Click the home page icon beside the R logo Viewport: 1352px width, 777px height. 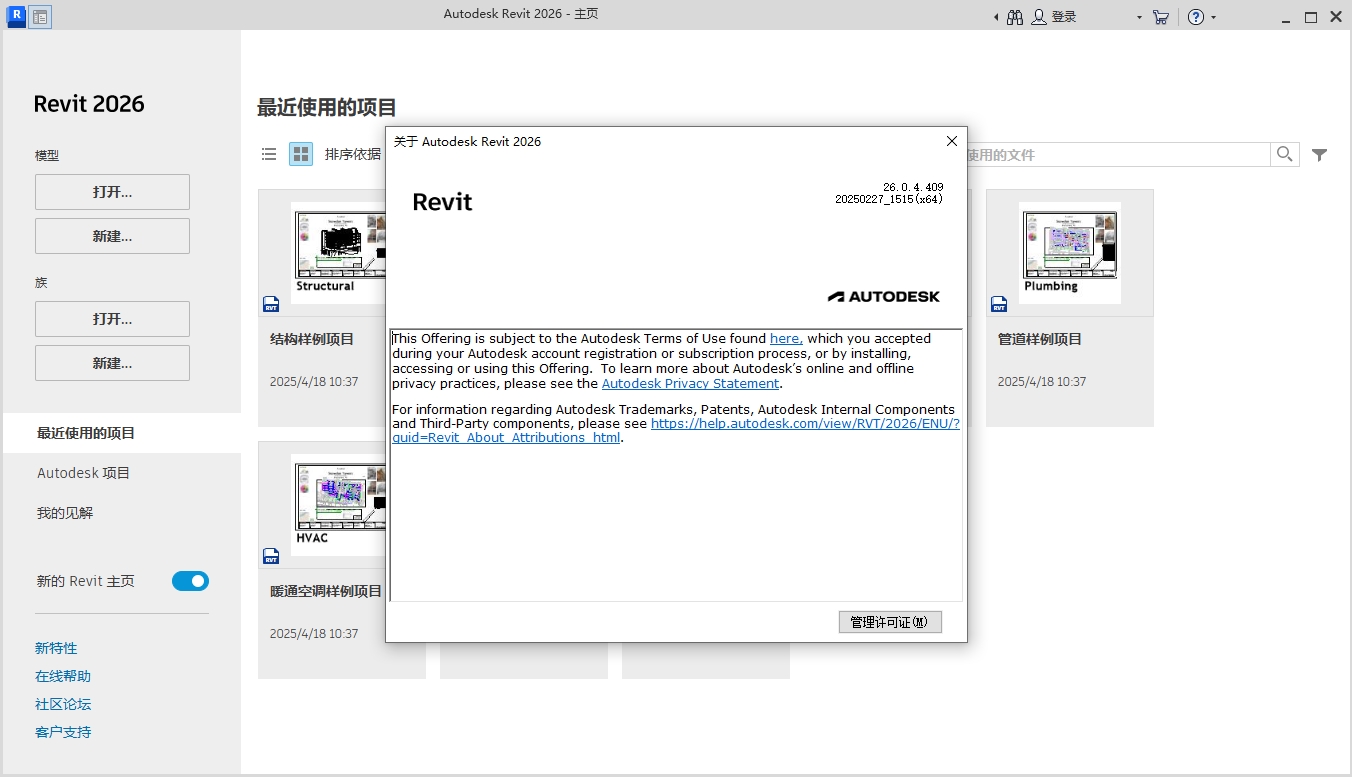40,16
